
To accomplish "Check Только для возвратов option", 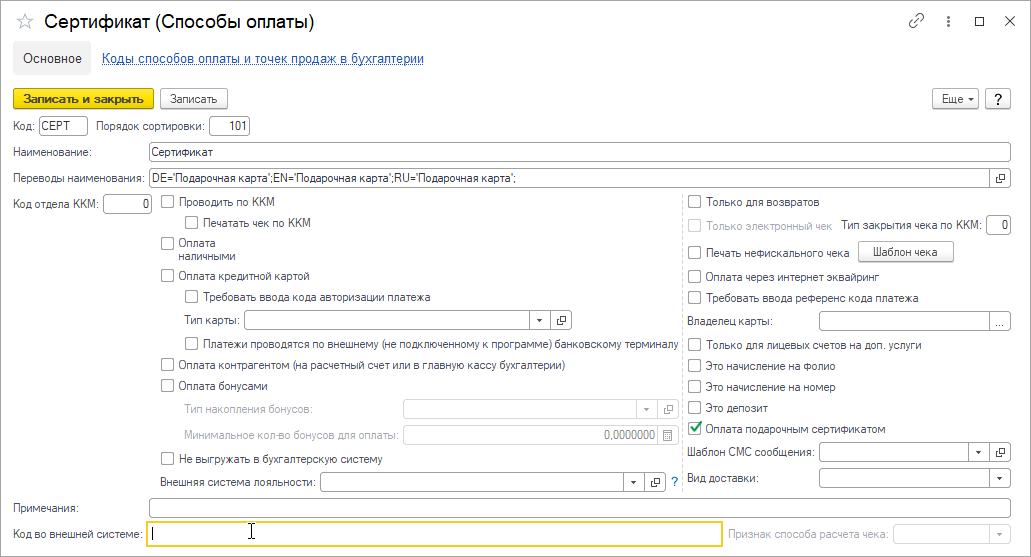I will point(694,202).
